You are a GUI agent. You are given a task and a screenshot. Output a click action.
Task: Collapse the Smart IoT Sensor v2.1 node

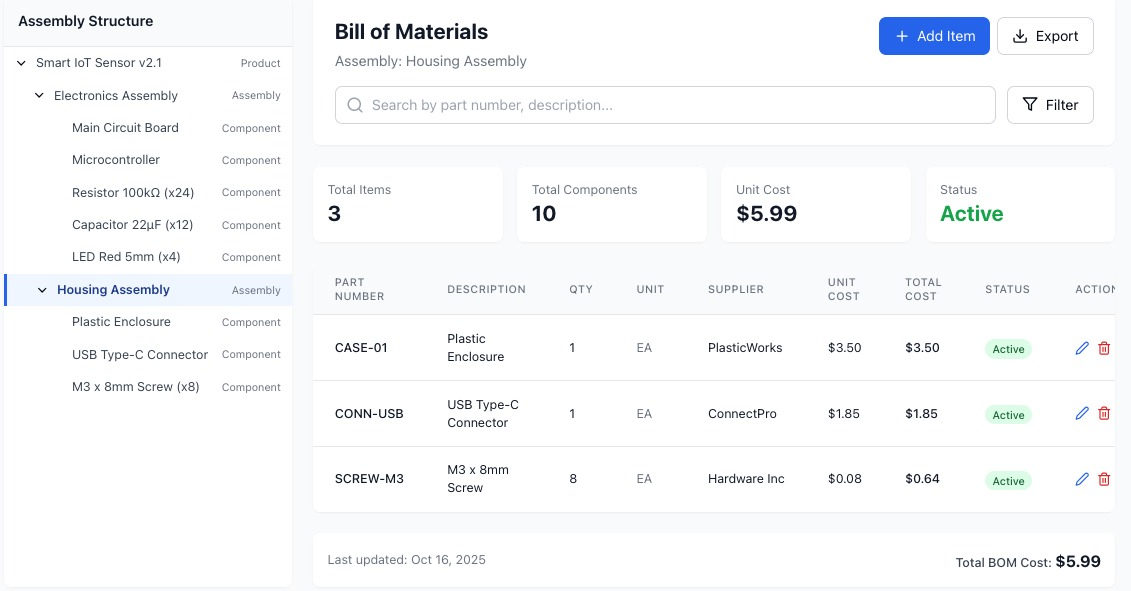(x=22, y=63)
